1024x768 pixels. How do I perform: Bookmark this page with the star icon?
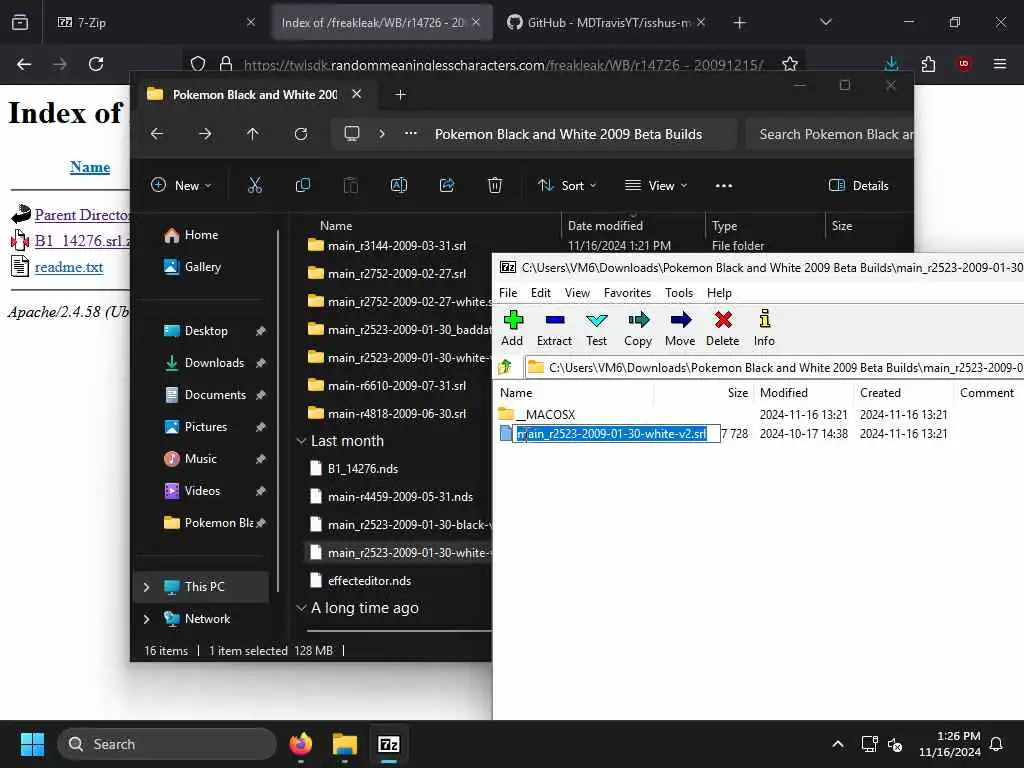click(790, 64)
